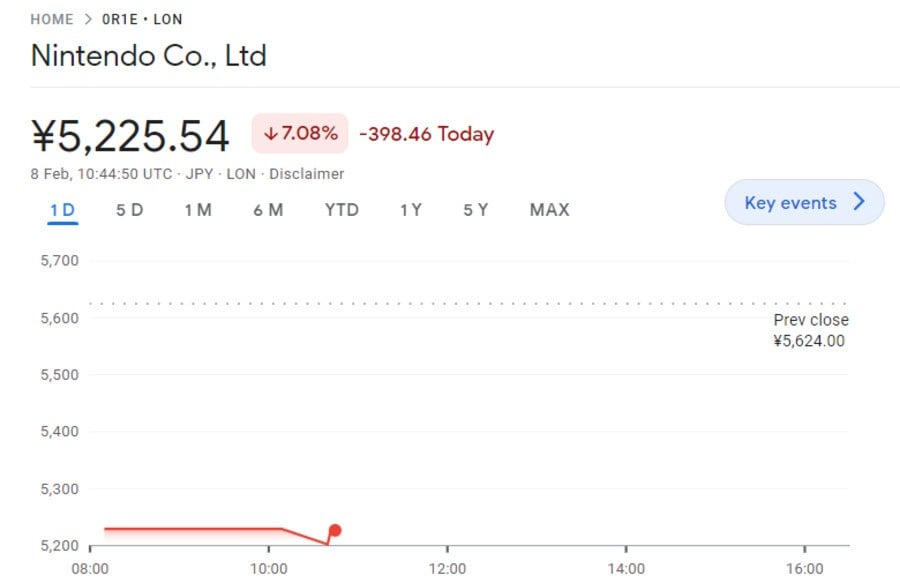View the 1Y price history
The image size is (900, 583).
[411, 210]
